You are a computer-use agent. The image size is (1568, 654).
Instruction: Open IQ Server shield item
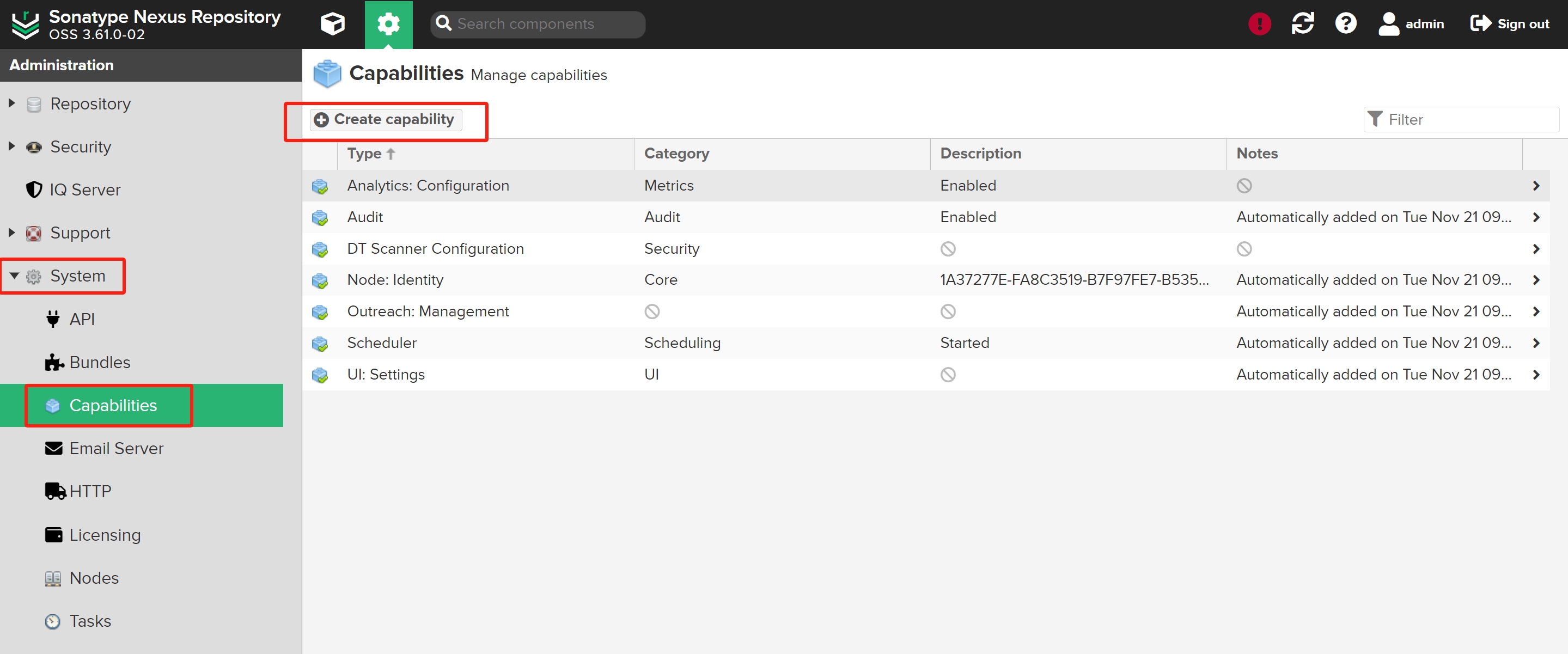pyautogui.click(x=84, y=190)
